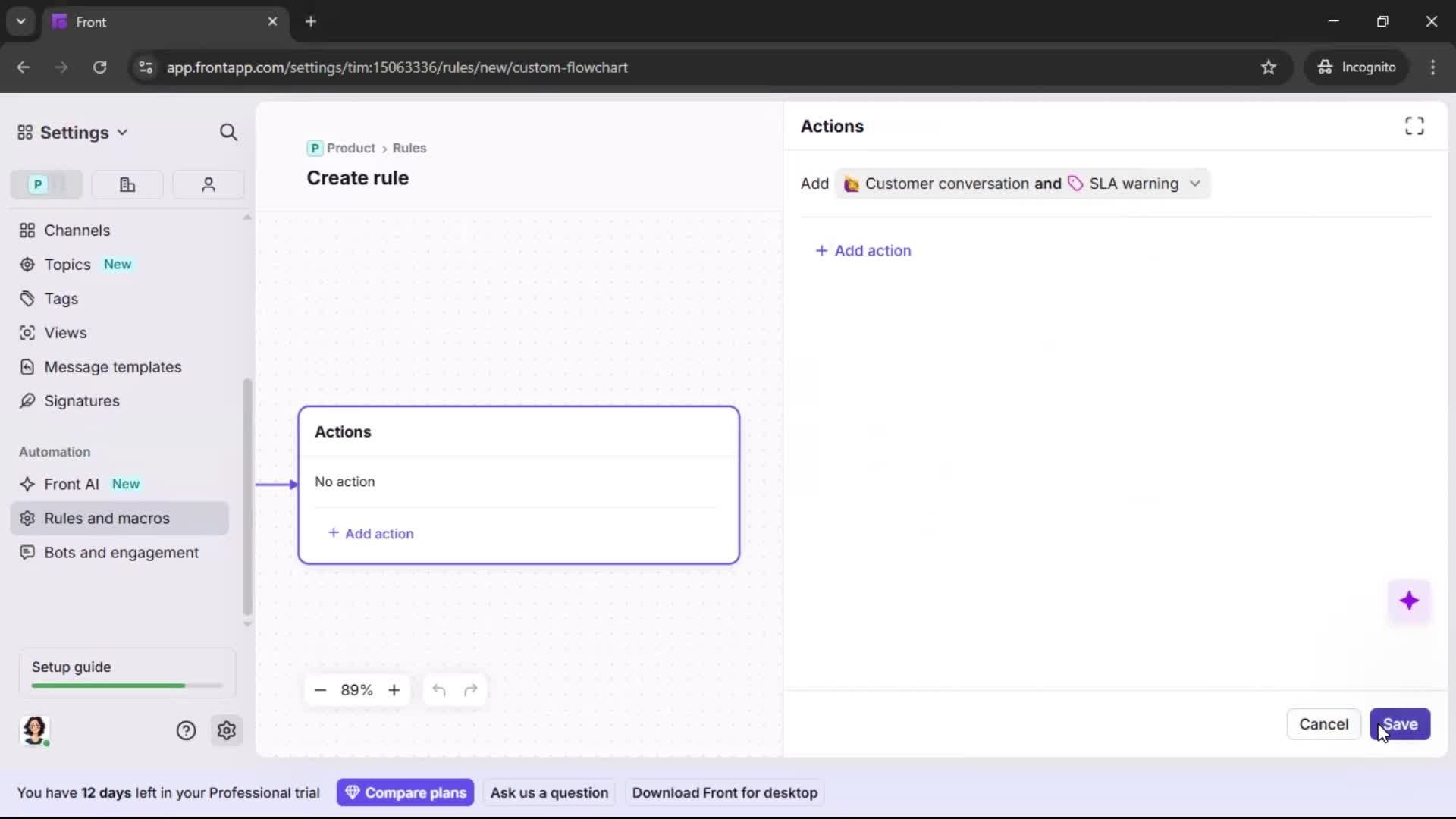Click the Save button

click(1401, 724)
